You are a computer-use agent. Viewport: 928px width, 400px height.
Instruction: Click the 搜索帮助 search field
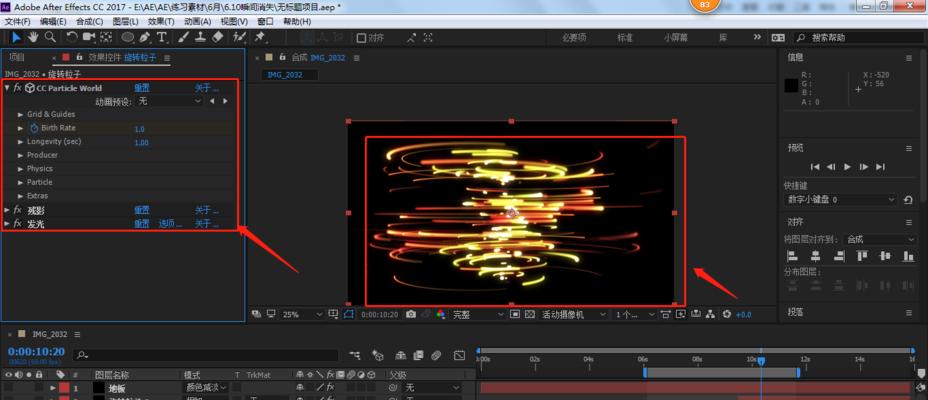coord(856,37)
